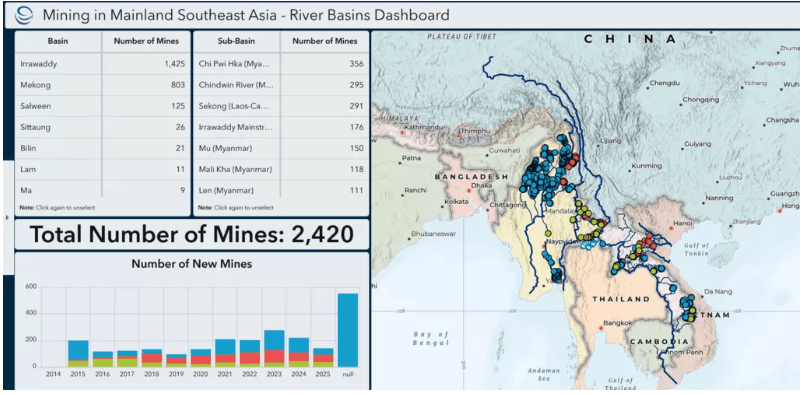Select the Irrawaddy Mainstream sub-basin row
This screenshot has width=803, height=395.
pyautogui.click(x=281, y=127)
